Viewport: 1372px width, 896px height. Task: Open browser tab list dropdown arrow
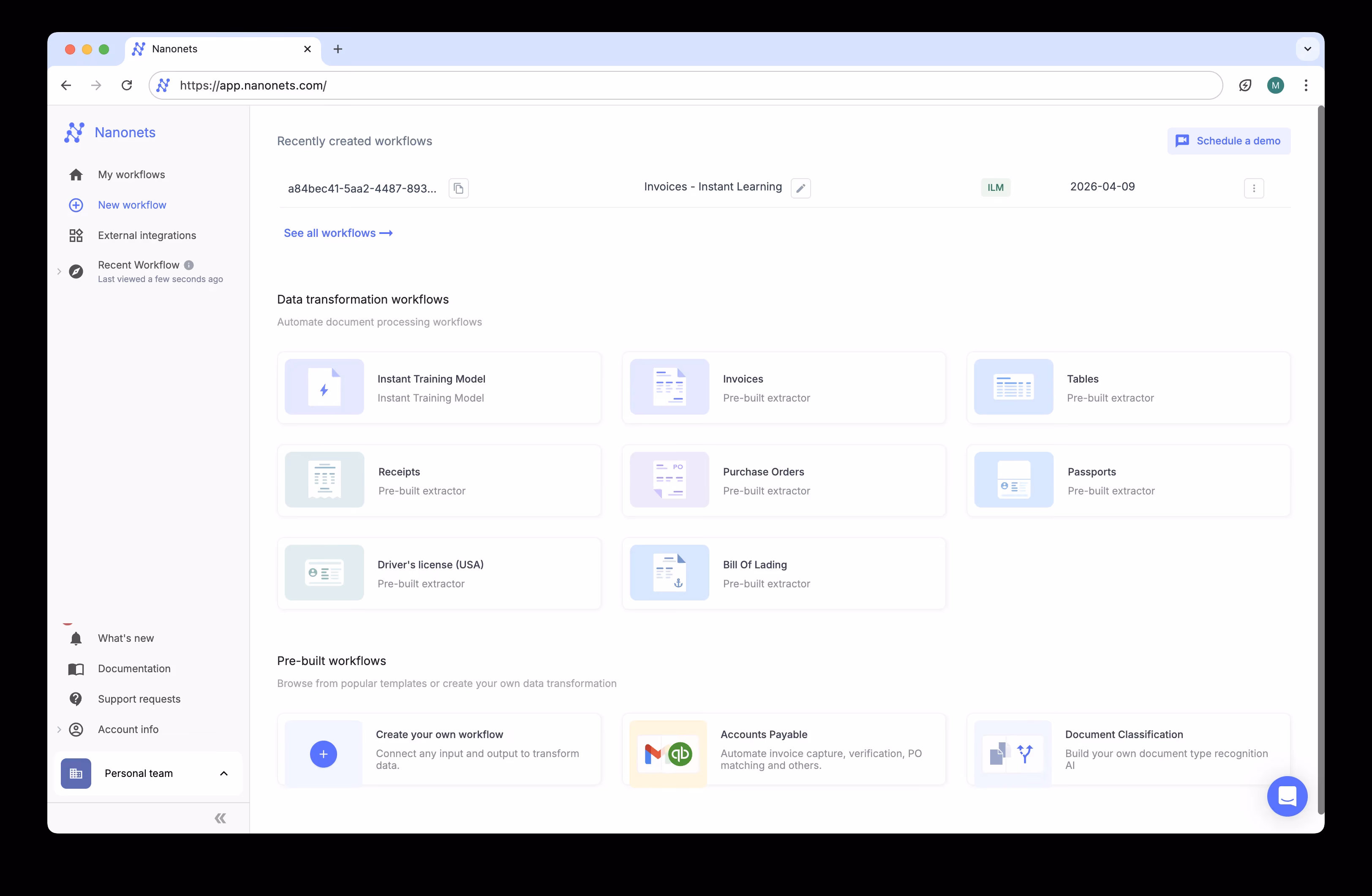1307,49
